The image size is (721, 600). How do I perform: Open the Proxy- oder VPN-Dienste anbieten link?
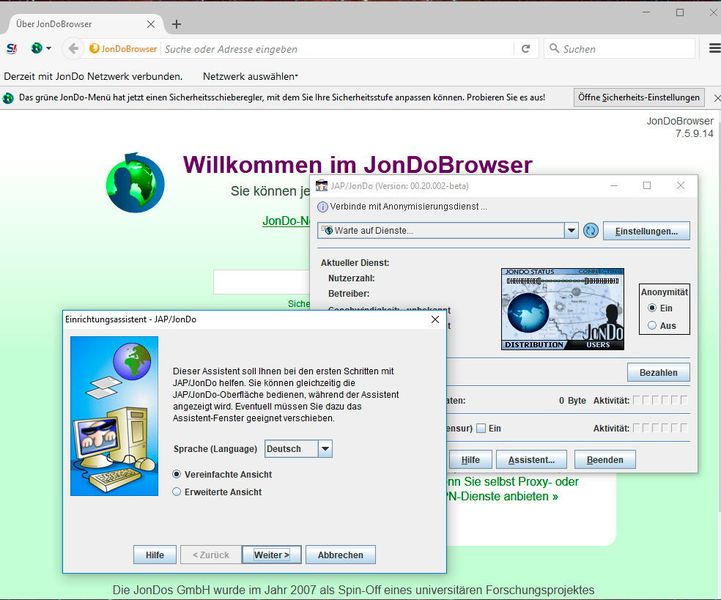(512, 489)
